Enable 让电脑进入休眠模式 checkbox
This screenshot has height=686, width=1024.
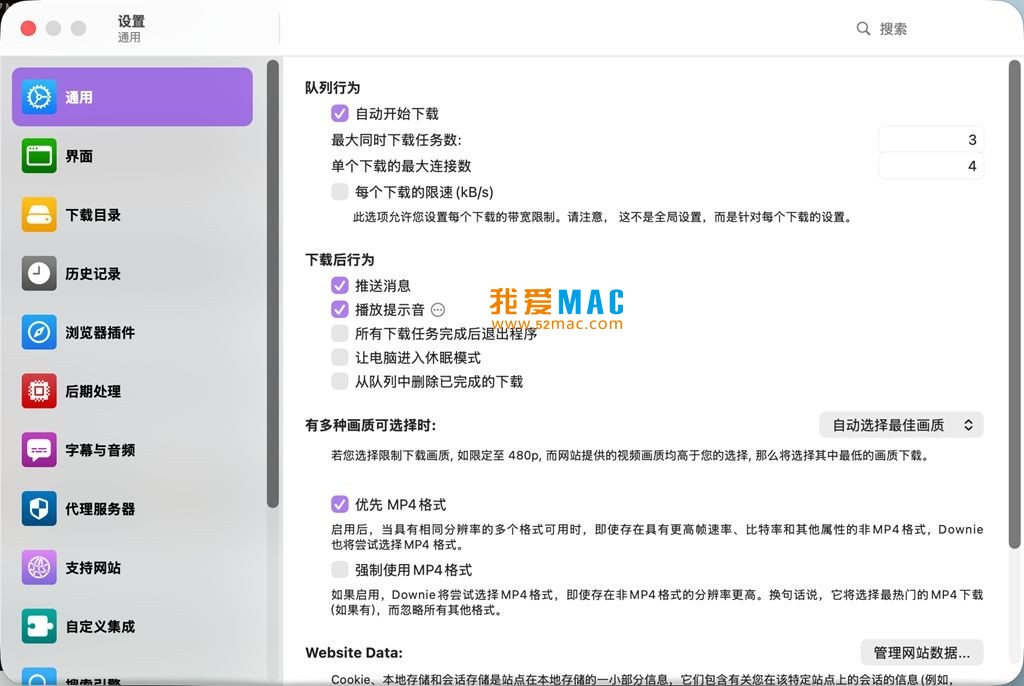[340, 358]
